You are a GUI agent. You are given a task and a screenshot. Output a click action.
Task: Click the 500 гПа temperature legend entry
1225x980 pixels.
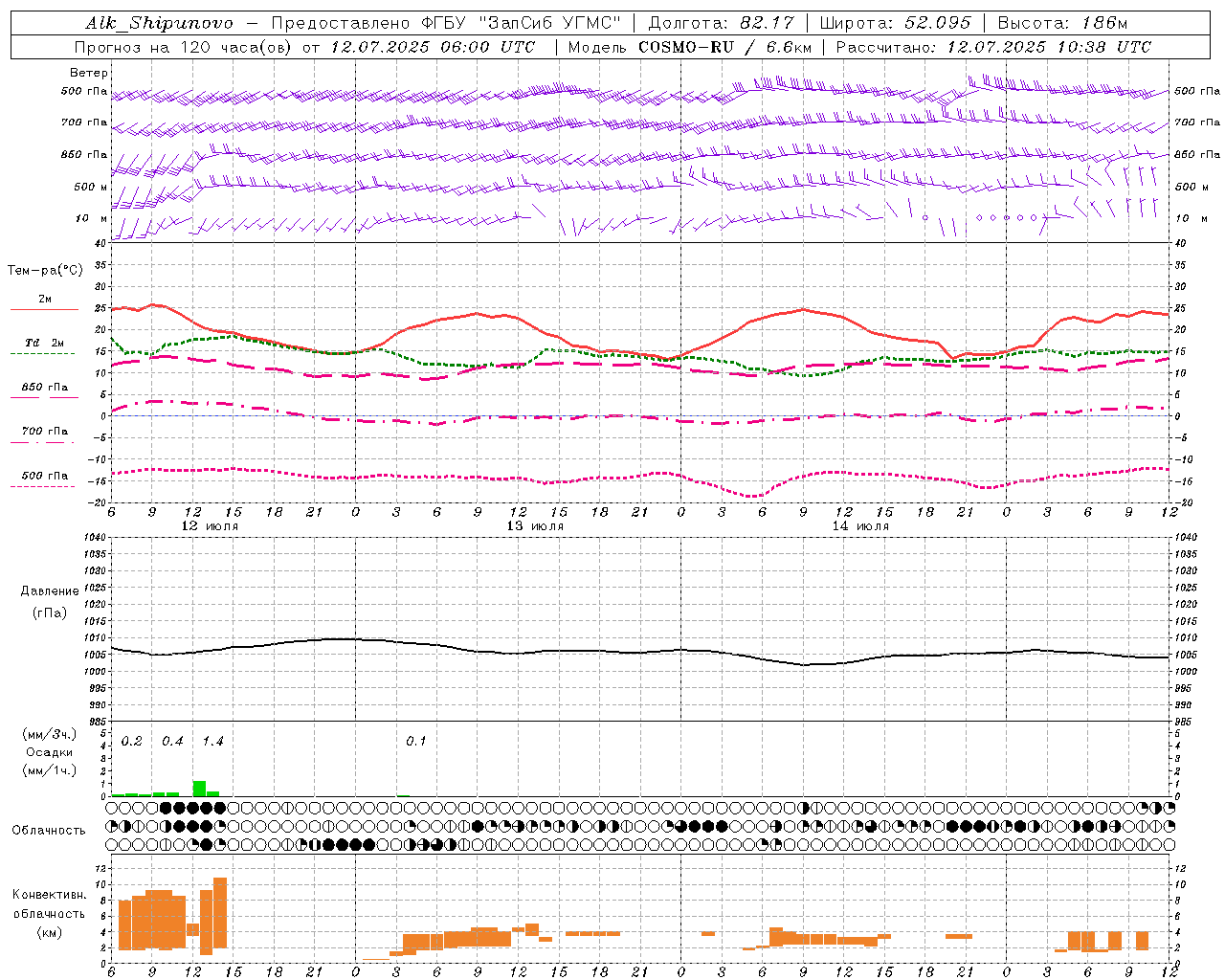[45, 476]
